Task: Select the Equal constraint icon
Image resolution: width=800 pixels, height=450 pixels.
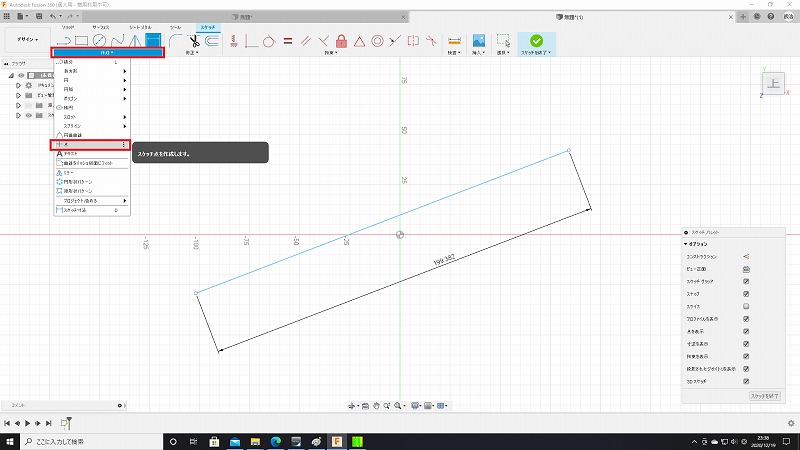Action: pyautogui.click(x=287, y=41)
